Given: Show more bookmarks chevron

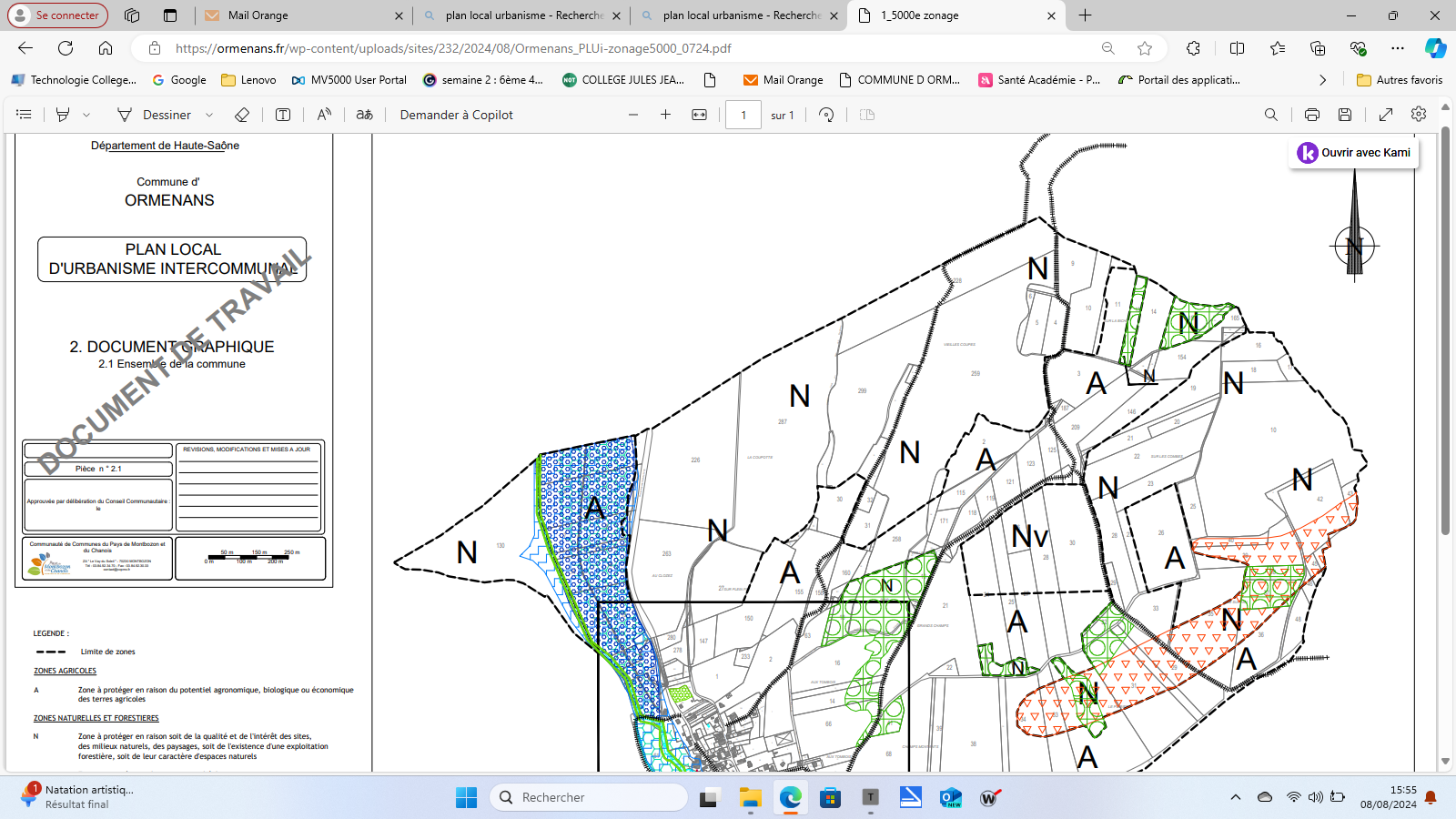Looking at the screenshot, I should (x=1322, y=80).
